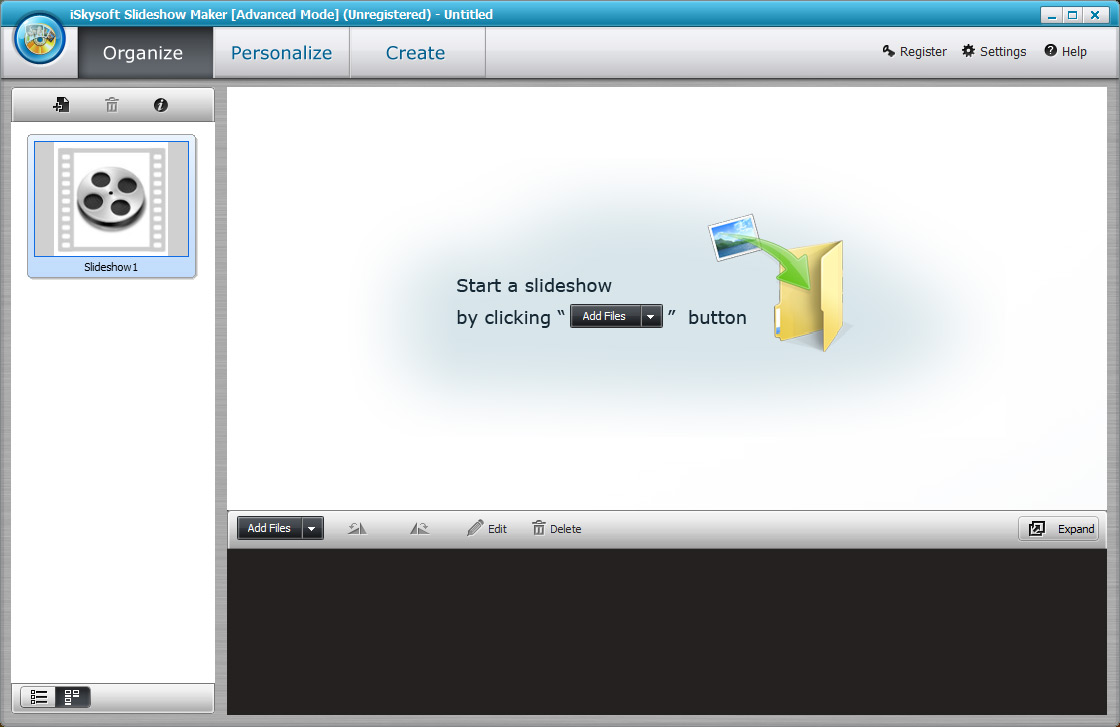This screenshot has height=727, width=1120.
Task: Add a new slideshow via sidebar icon
Action: pyautogui.click(x=61, y=105)
